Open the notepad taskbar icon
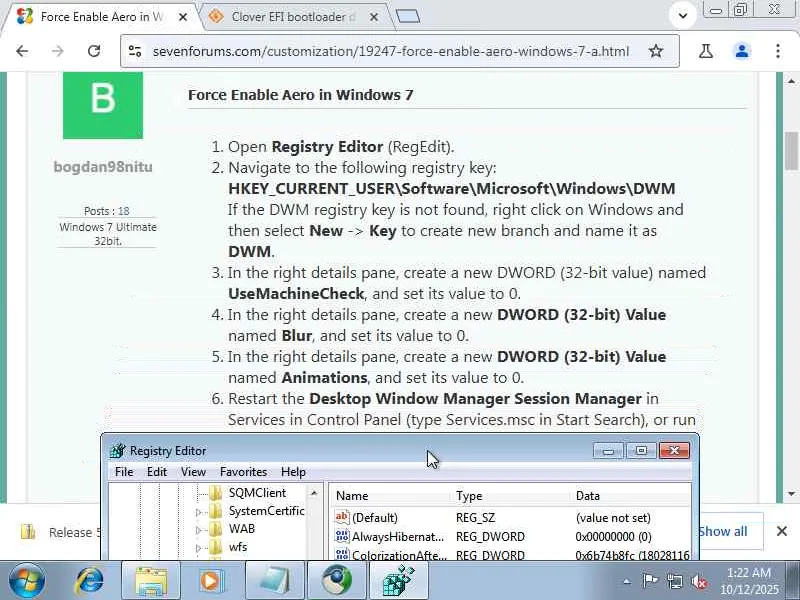800x600 pixels. (x=274, y=581)
